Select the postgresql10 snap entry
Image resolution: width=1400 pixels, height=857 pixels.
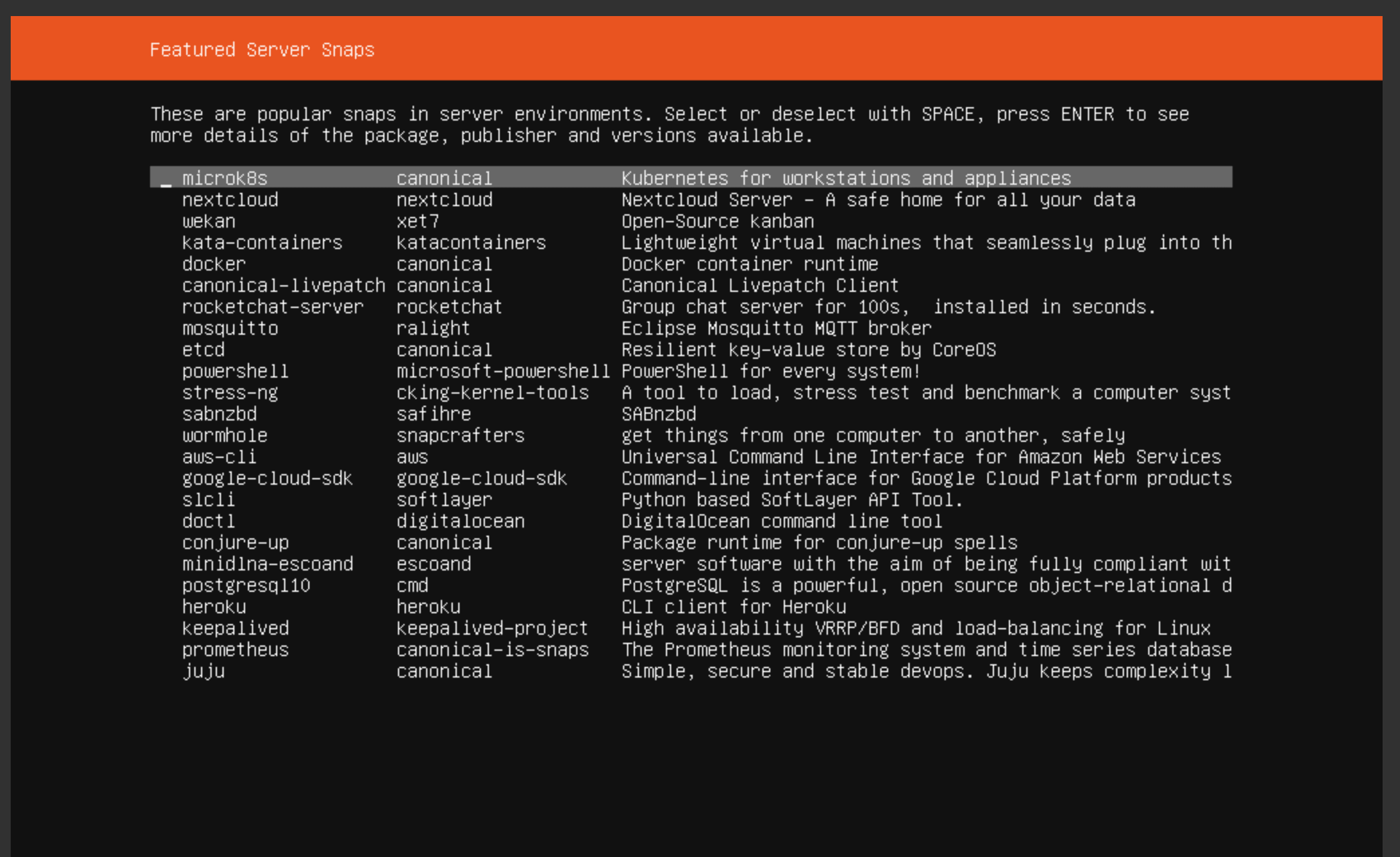click(x=246, y=585)
